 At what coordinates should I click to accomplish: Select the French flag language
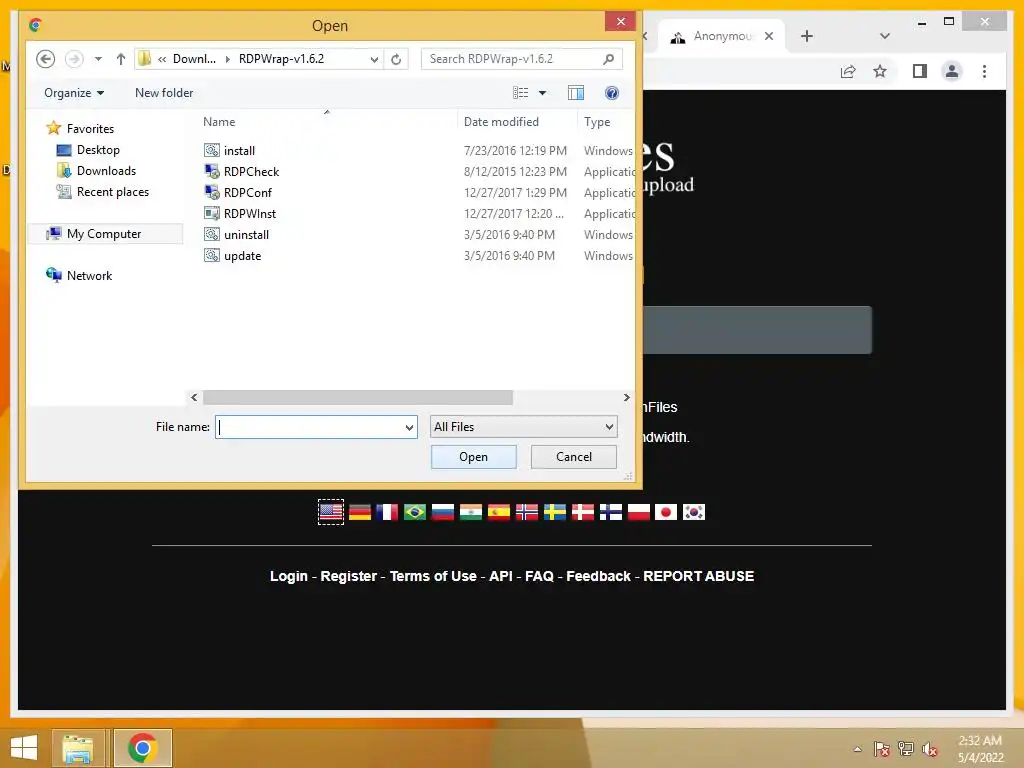[387, 512]
